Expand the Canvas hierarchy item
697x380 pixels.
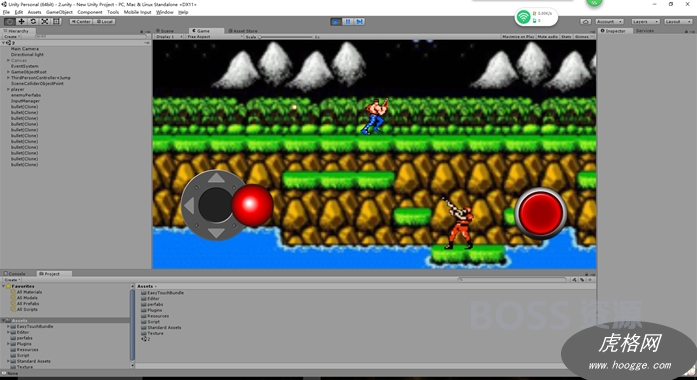tap(8, 60)
